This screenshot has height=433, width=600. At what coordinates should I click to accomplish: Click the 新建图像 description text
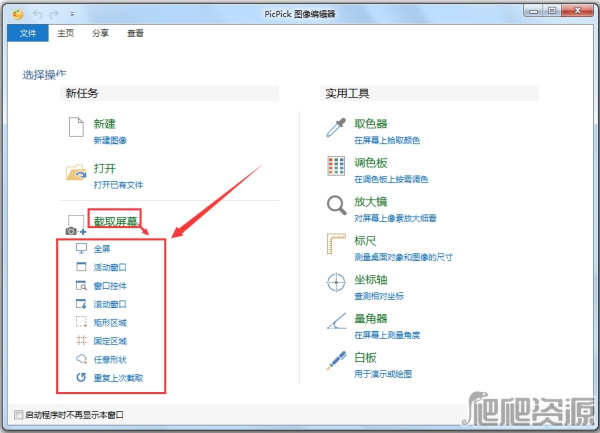tap(110, 141)
